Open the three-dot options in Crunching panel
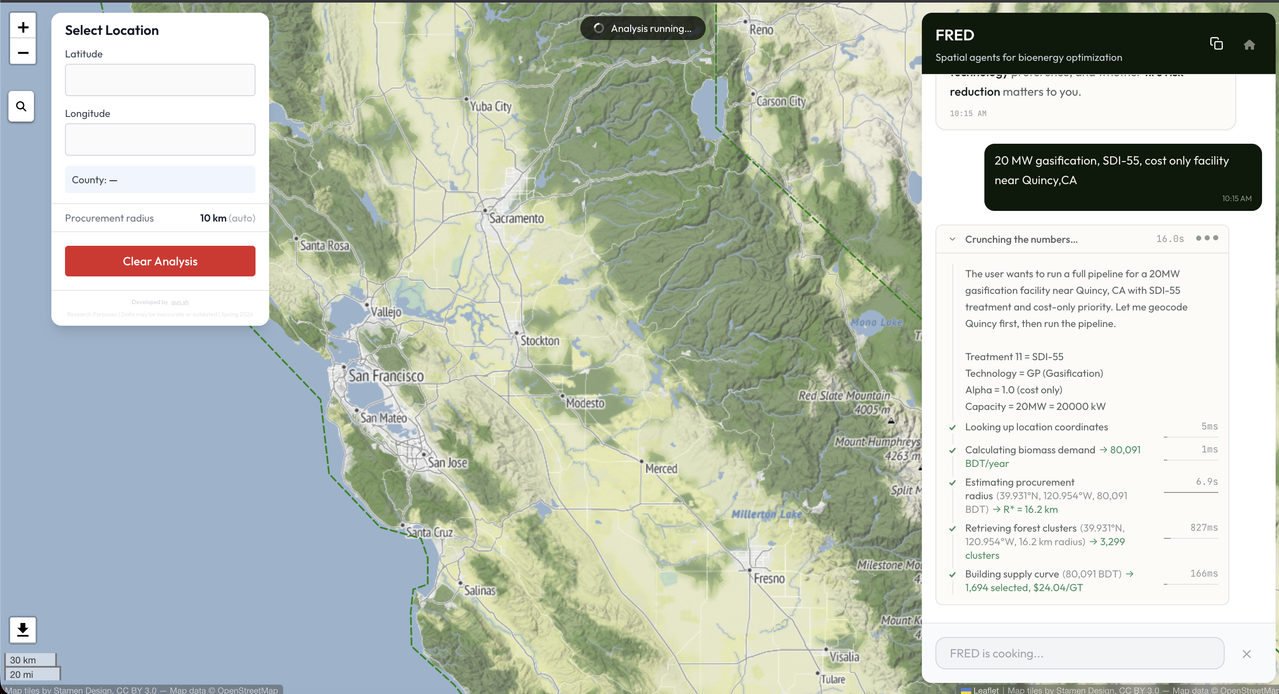 pyautogui.click(x=1207, y=239)
